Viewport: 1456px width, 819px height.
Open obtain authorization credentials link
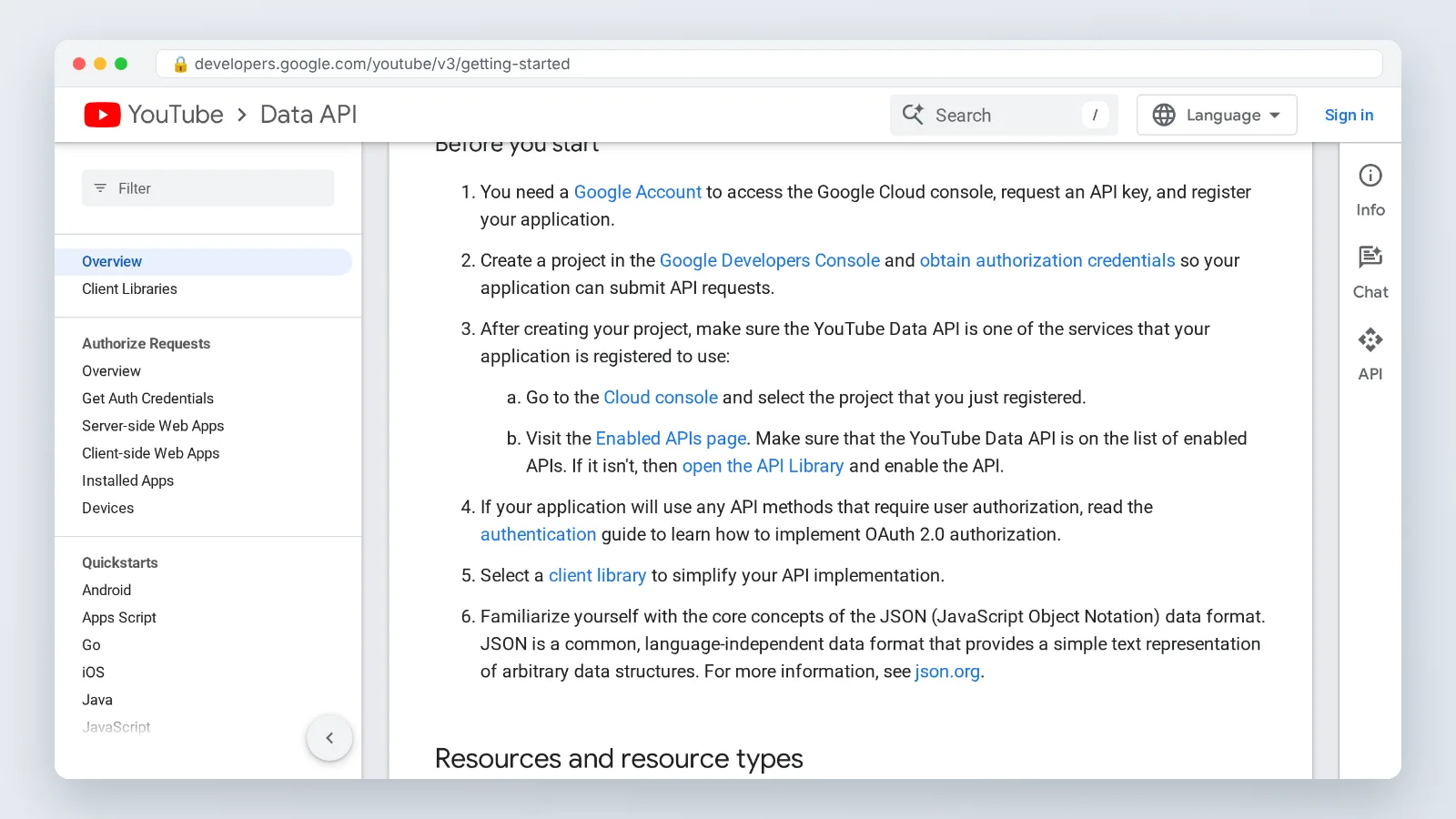point(1047,260)
